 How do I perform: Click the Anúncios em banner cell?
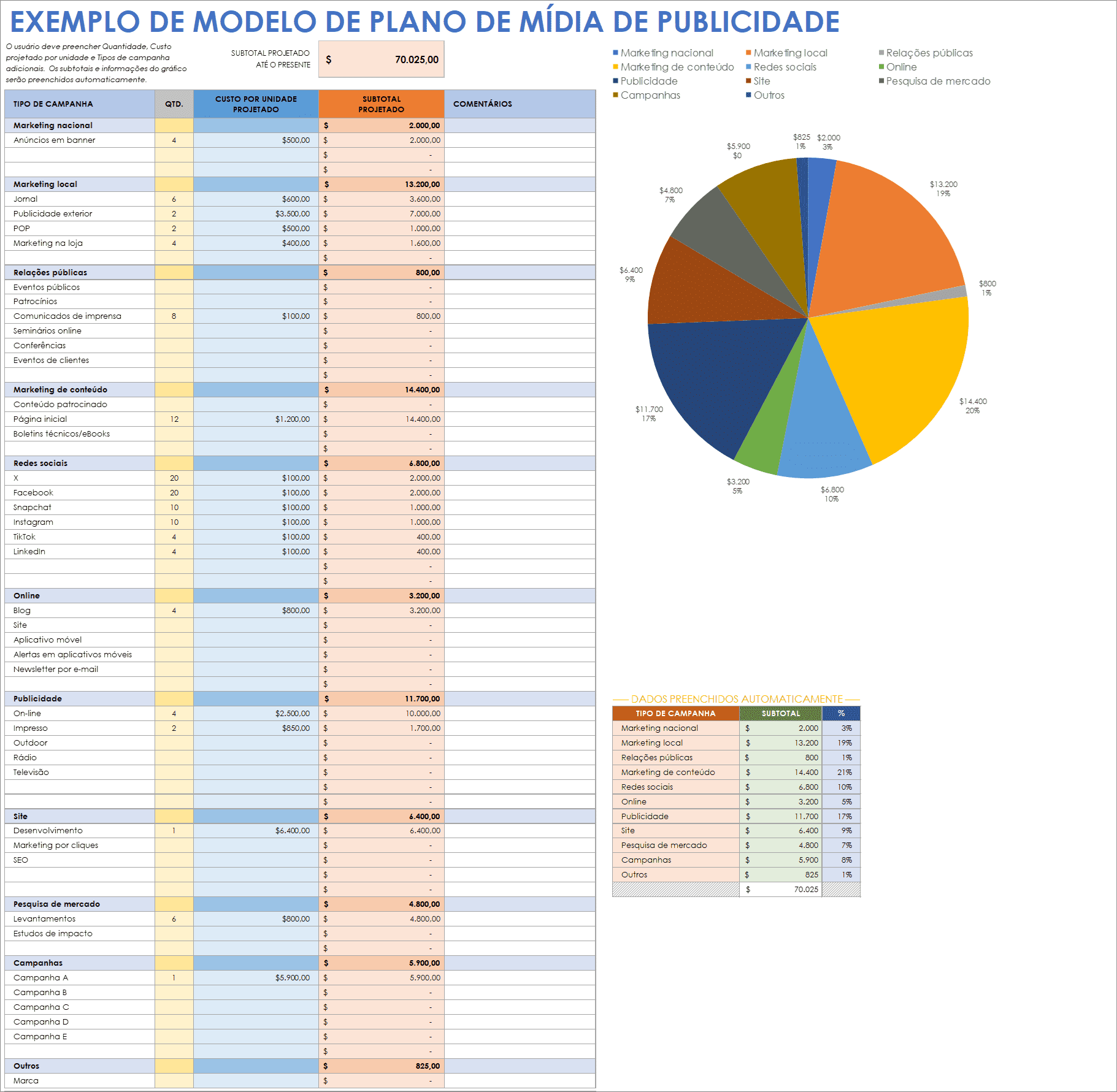click(x=80, y=140)
